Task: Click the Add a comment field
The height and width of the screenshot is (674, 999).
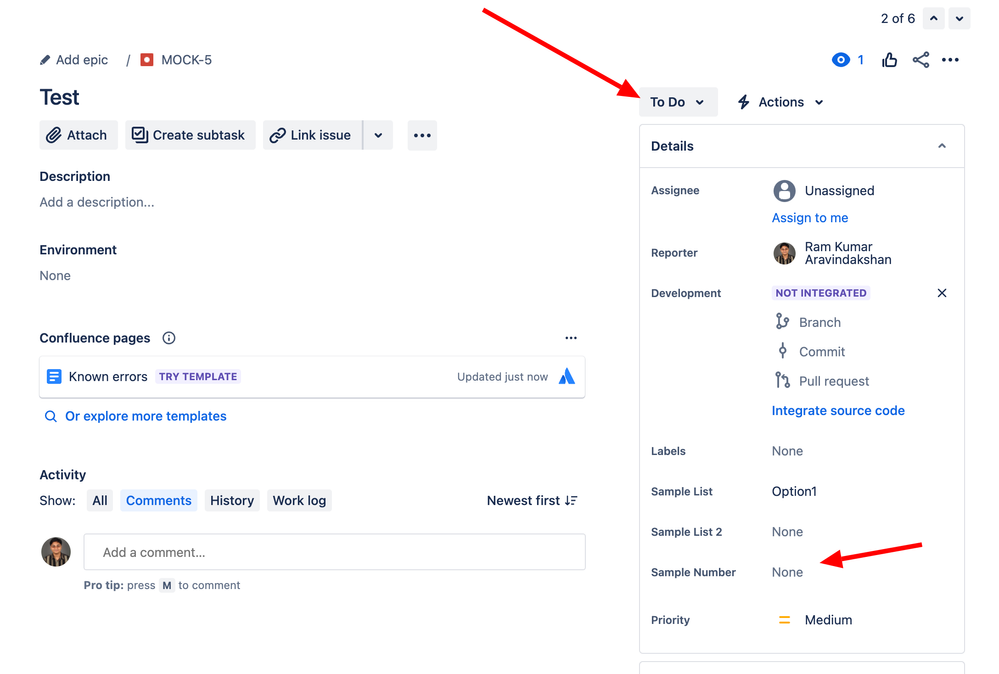Action: pos(334,552)
